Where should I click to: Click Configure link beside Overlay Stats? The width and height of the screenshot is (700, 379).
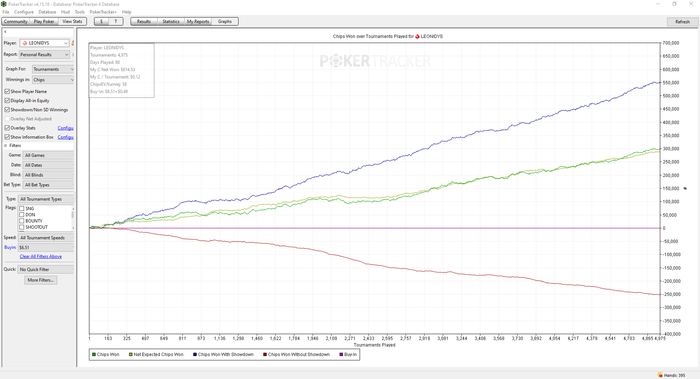[66, 128]
